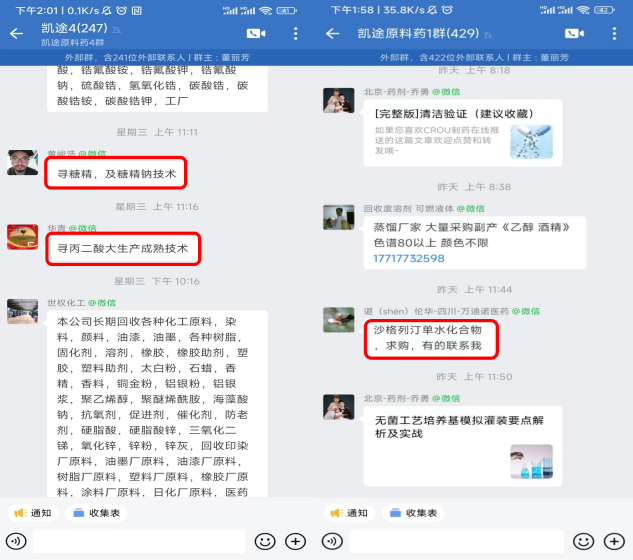Image resolution: width=633 pixels, height=560 pixels.
Task: Open emoji picker in right chat
Action: pos(583,541)
